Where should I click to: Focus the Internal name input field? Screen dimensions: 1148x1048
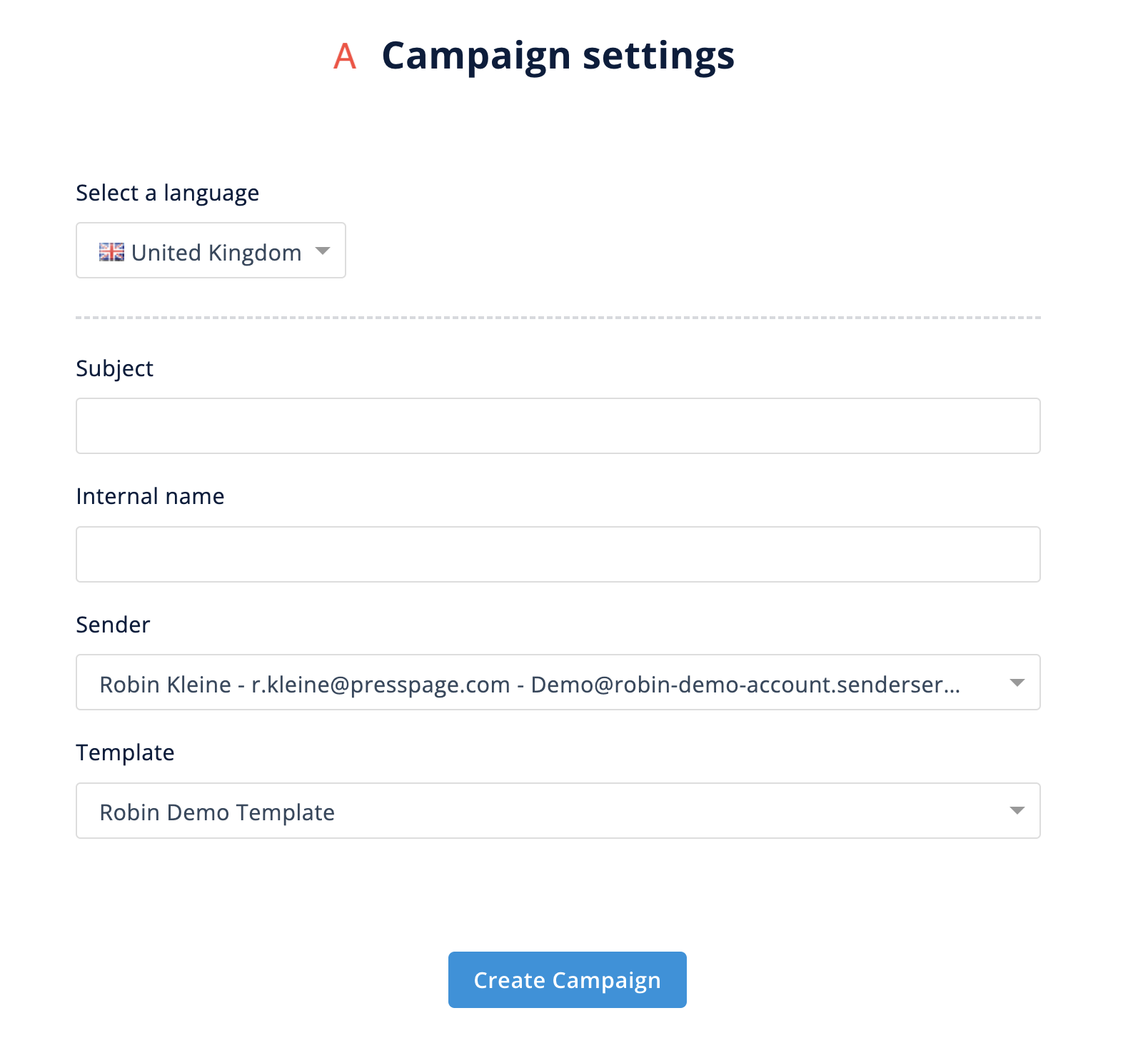(558, 555)
